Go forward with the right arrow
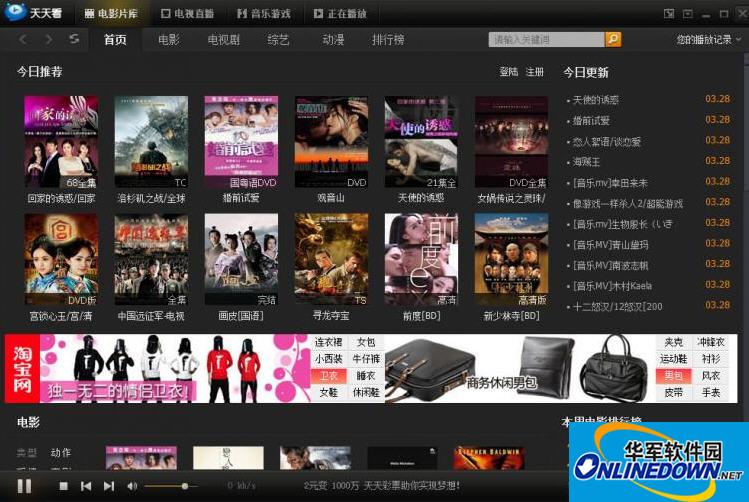 (x=48, y=39)
